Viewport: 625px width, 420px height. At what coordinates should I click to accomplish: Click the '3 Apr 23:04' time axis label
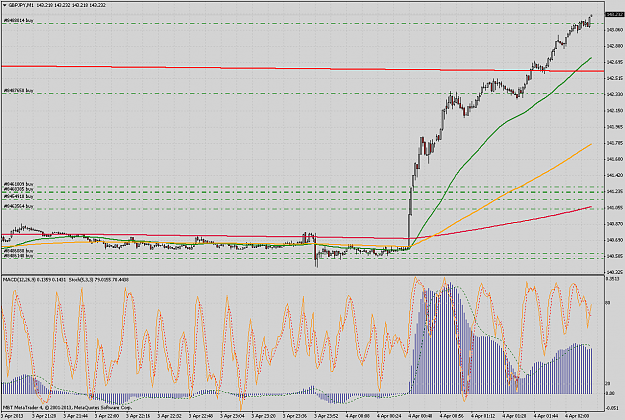[232, 416]
